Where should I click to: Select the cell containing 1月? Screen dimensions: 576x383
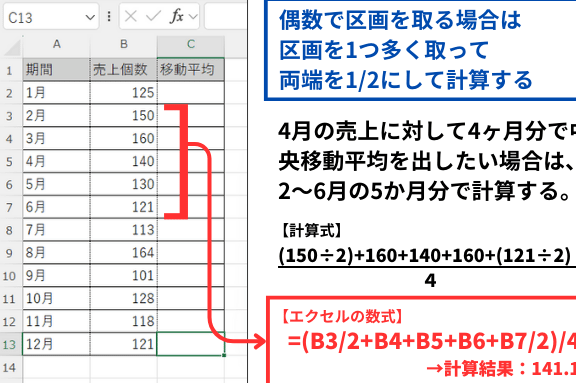(x=56, y=93)
